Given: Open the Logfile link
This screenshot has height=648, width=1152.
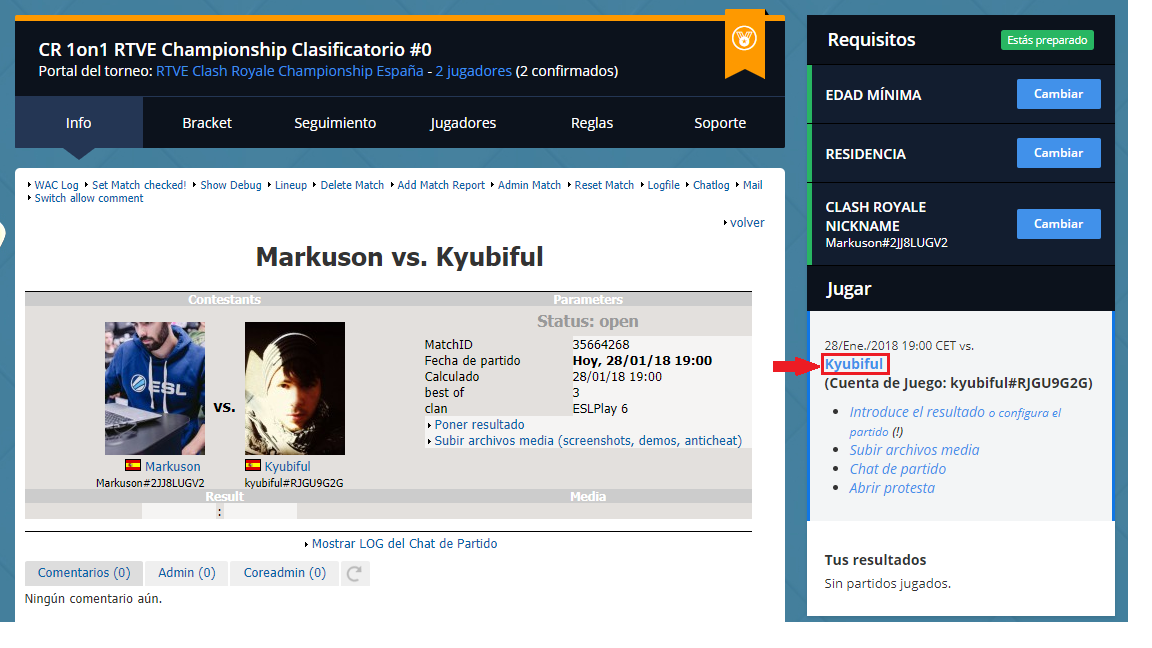Looking at the screenshot, I should tap(663, 185).
